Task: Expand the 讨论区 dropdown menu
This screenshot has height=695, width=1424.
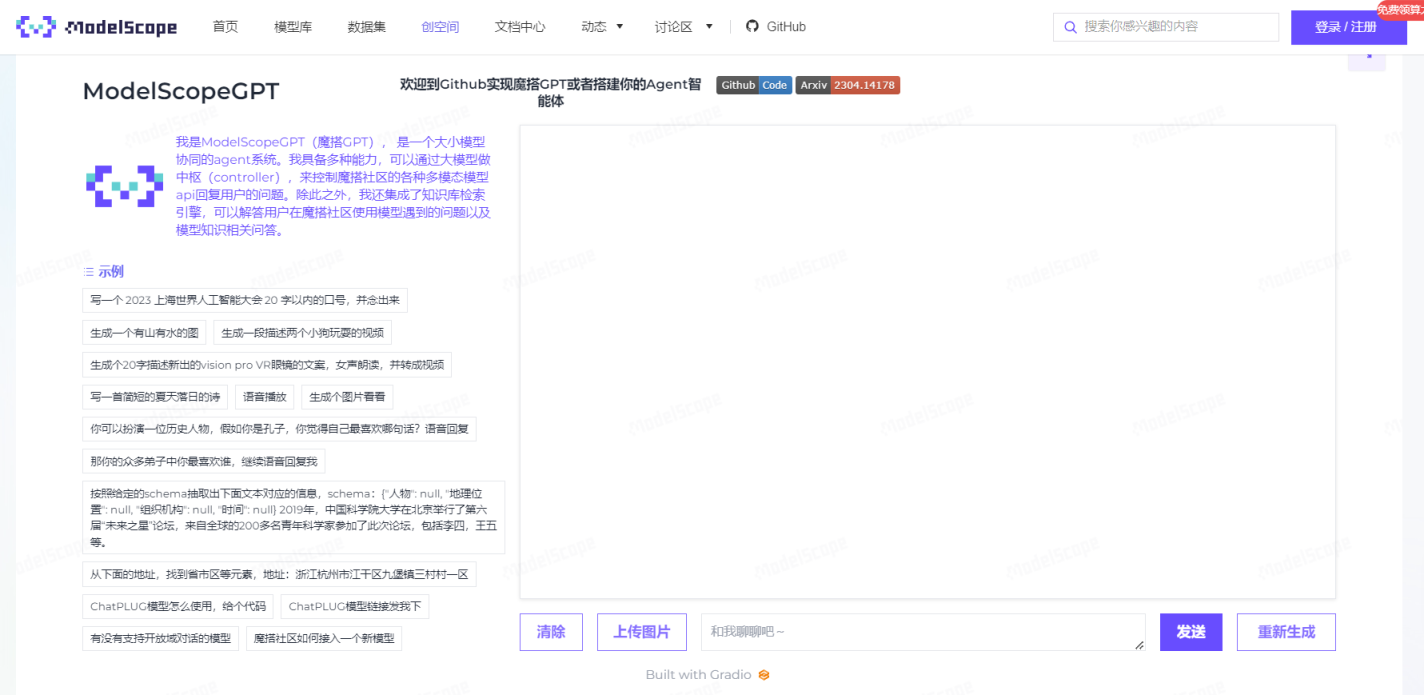Action: click(x=683, y=27)
